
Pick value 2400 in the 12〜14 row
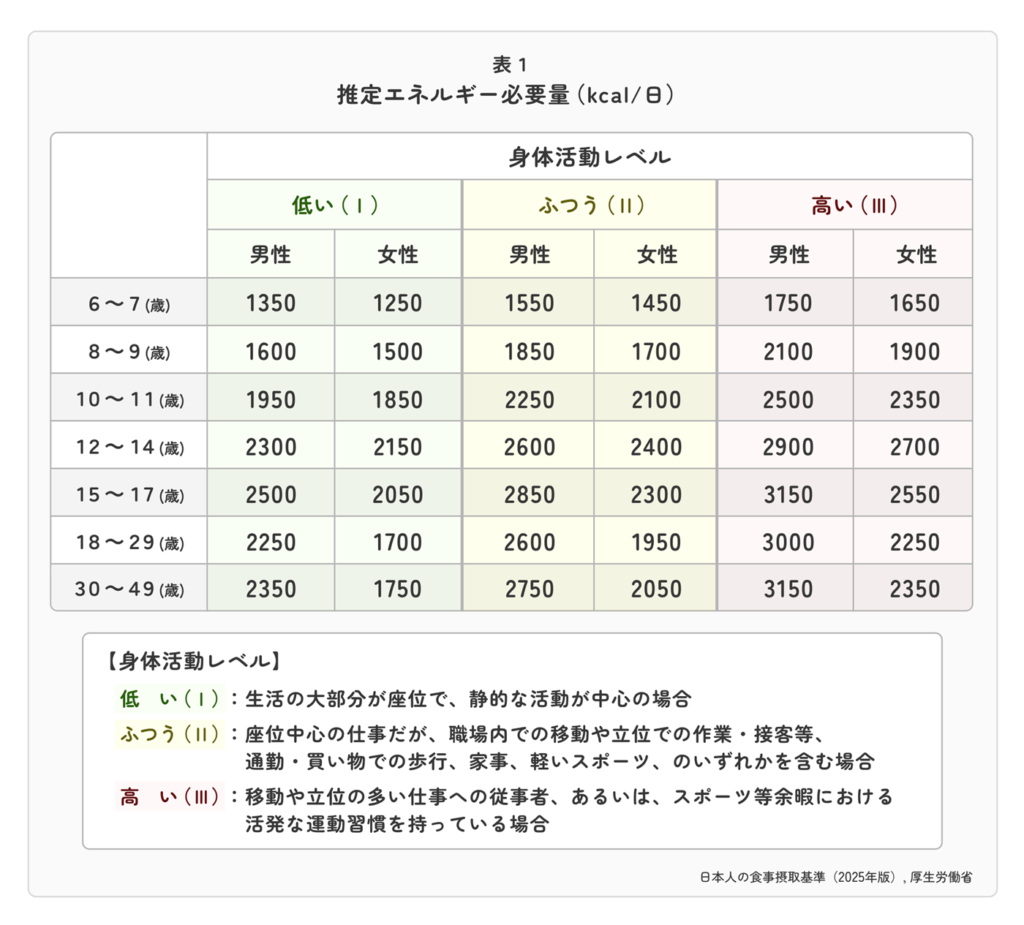click(656, 447)
